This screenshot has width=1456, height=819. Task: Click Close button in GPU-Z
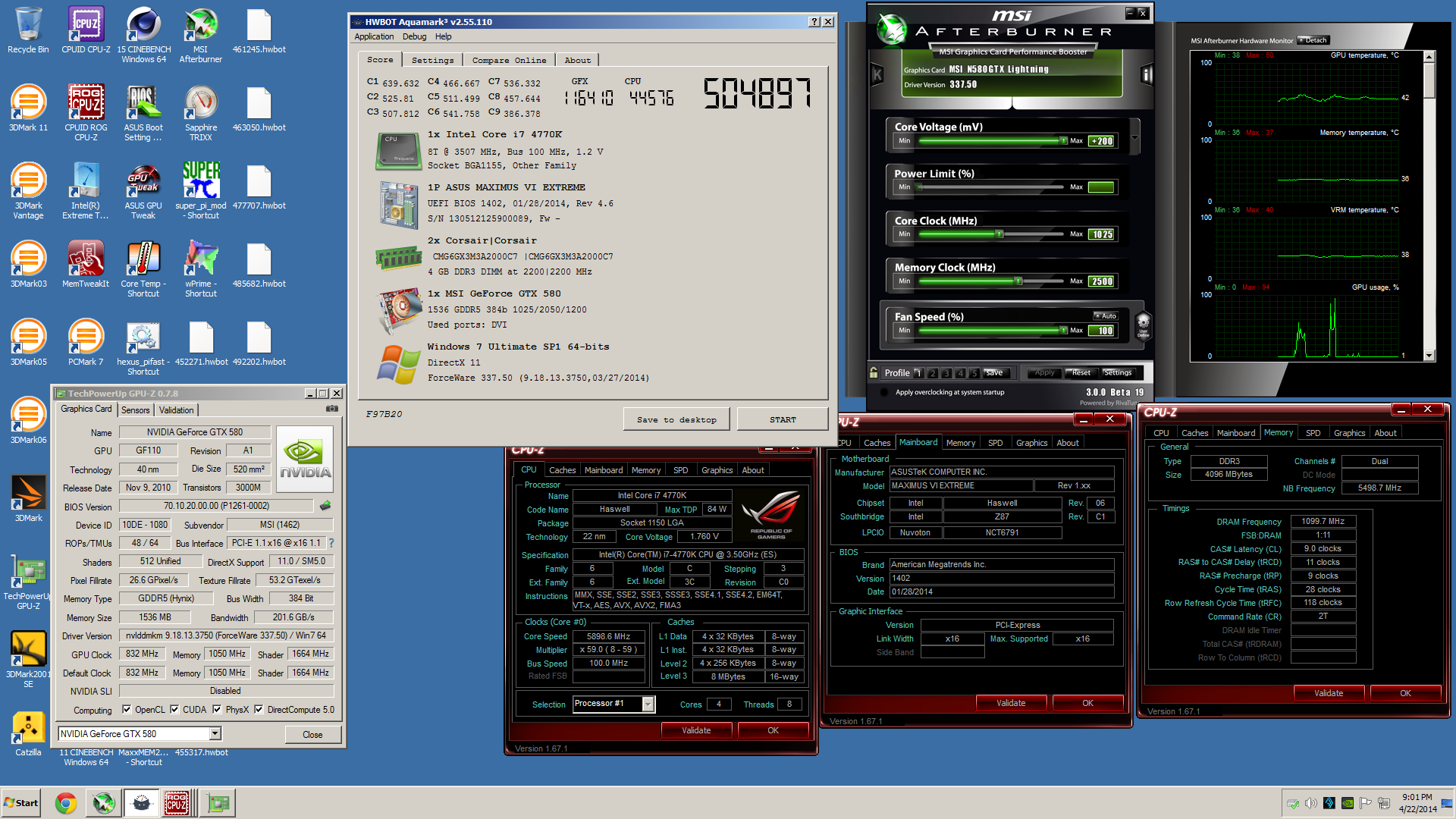click(x=312, y=734)
